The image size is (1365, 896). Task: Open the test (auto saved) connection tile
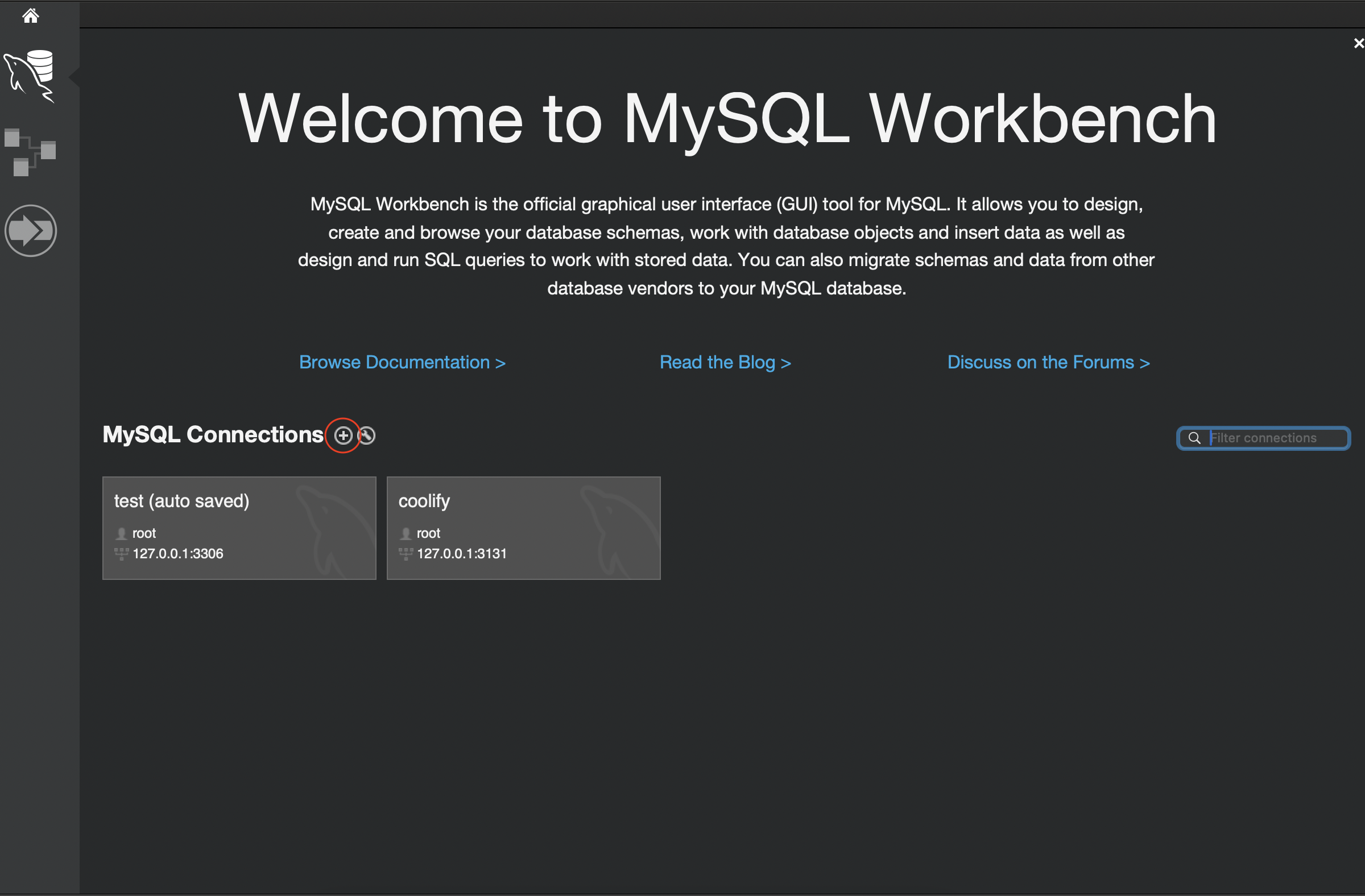coord(239,528)
